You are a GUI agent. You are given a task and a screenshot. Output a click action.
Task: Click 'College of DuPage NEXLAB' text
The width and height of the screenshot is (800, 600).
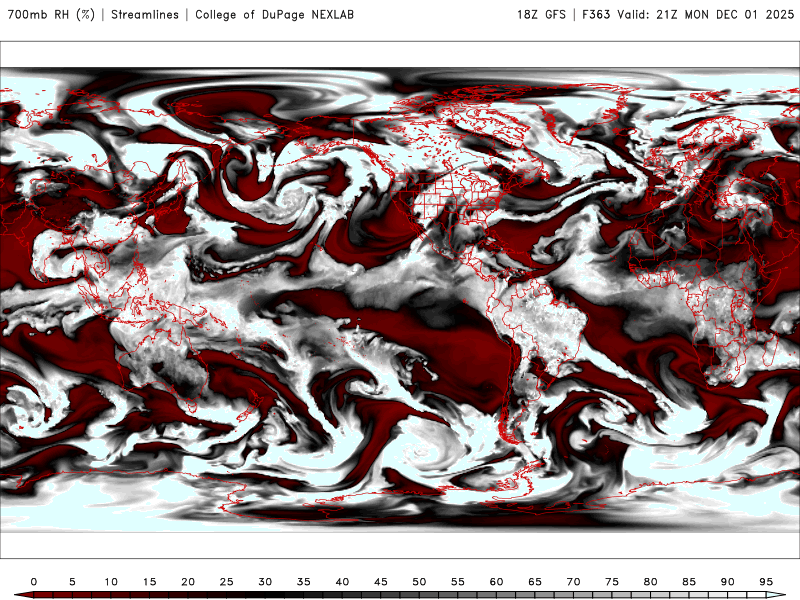274,14
